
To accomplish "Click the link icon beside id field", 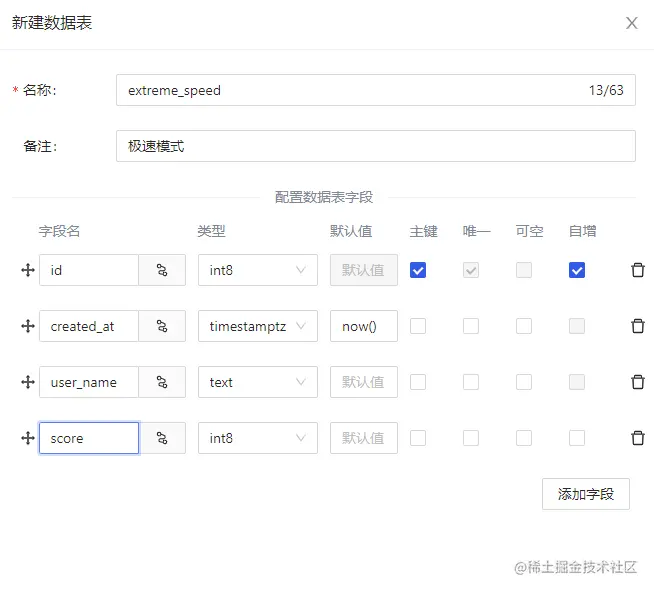I will tap(162, 270).
